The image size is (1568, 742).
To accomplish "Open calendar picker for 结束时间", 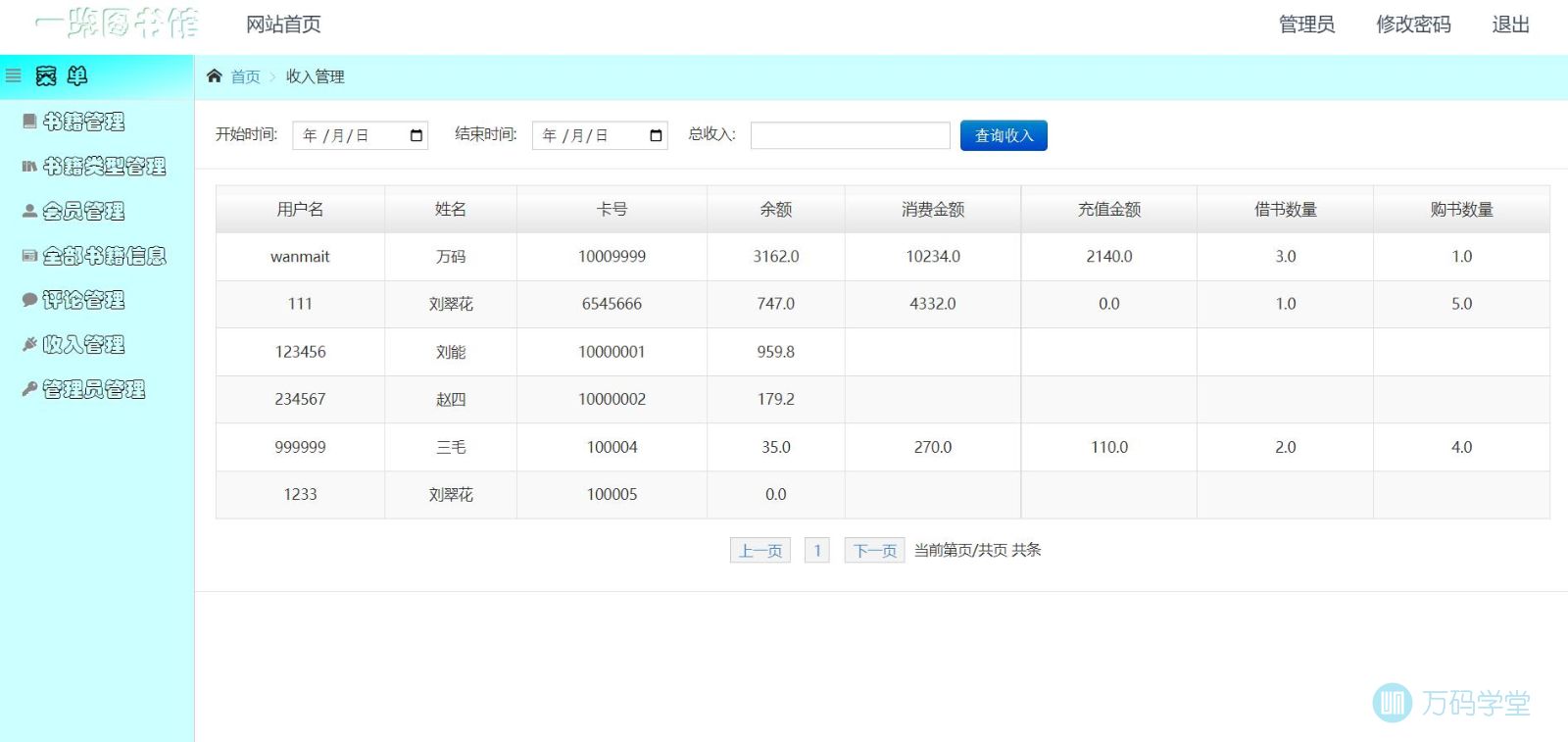I will pyautogui.click(x=656, y=135).
